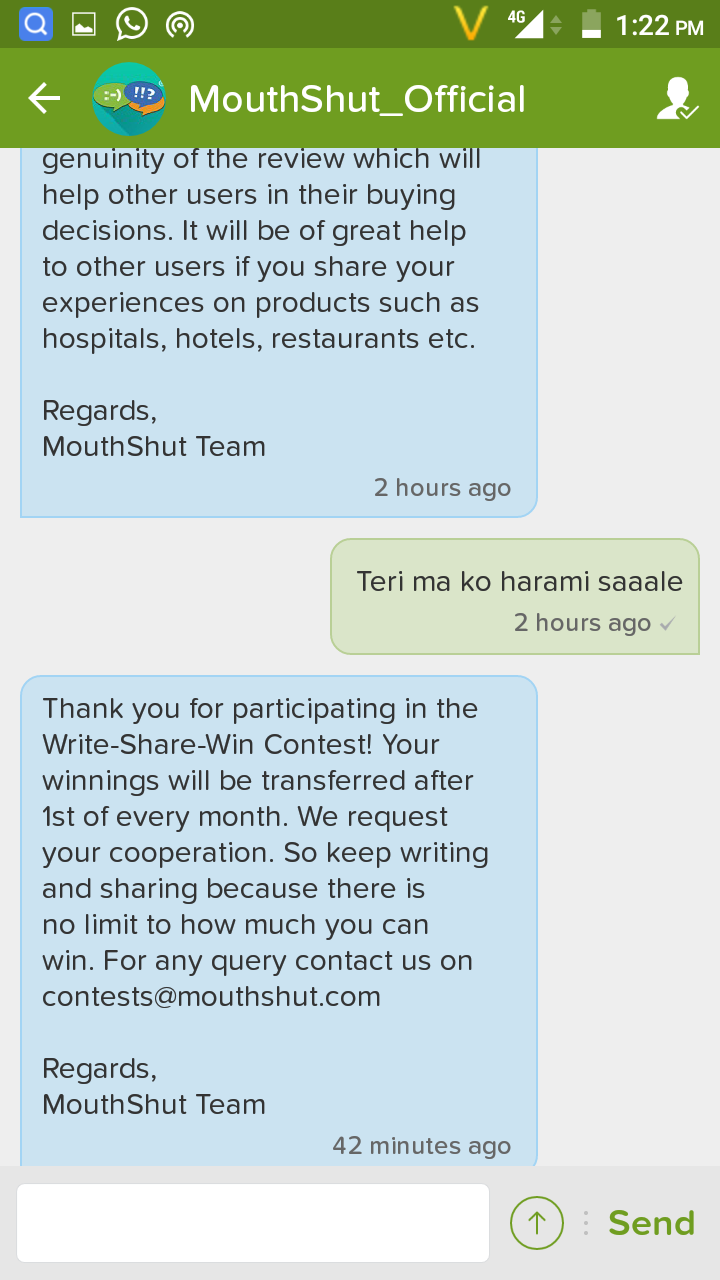Tap the search app icon in status bar

36,24
